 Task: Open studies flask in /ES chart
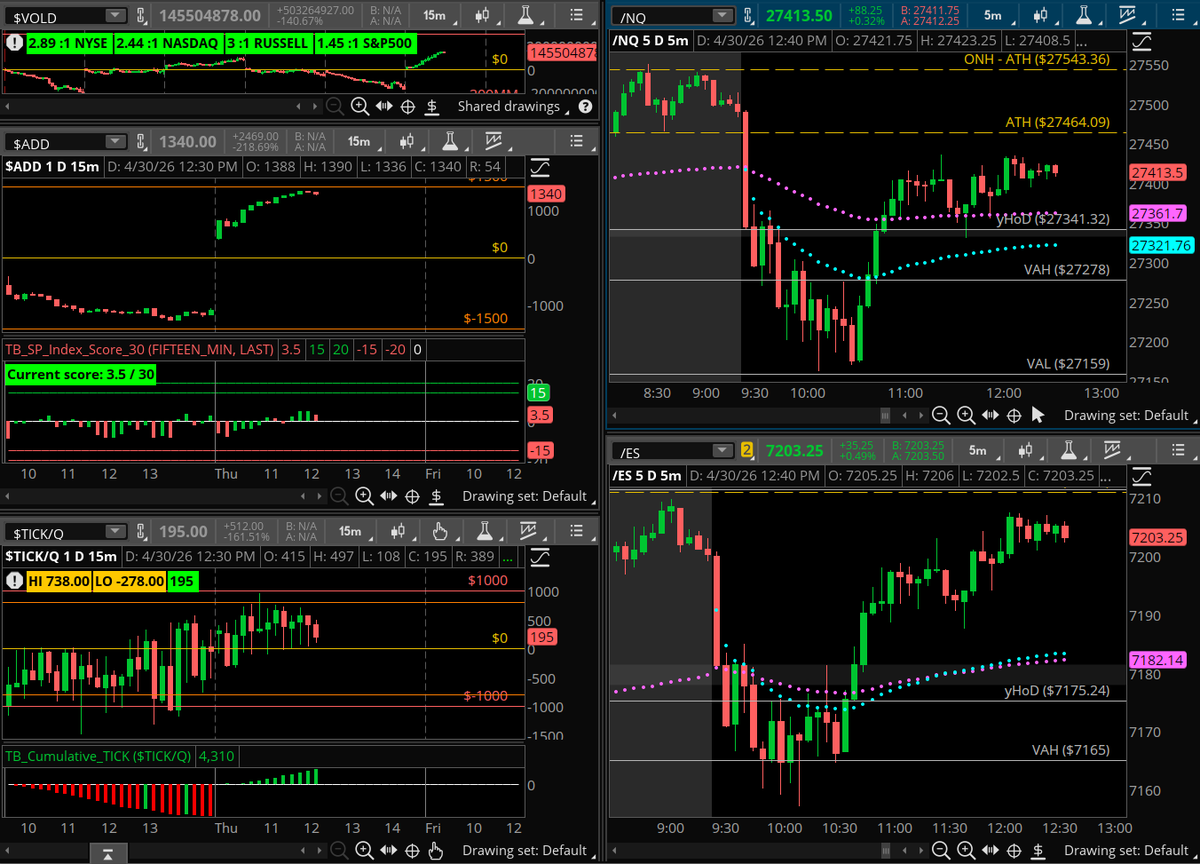tap(1067, 451)
